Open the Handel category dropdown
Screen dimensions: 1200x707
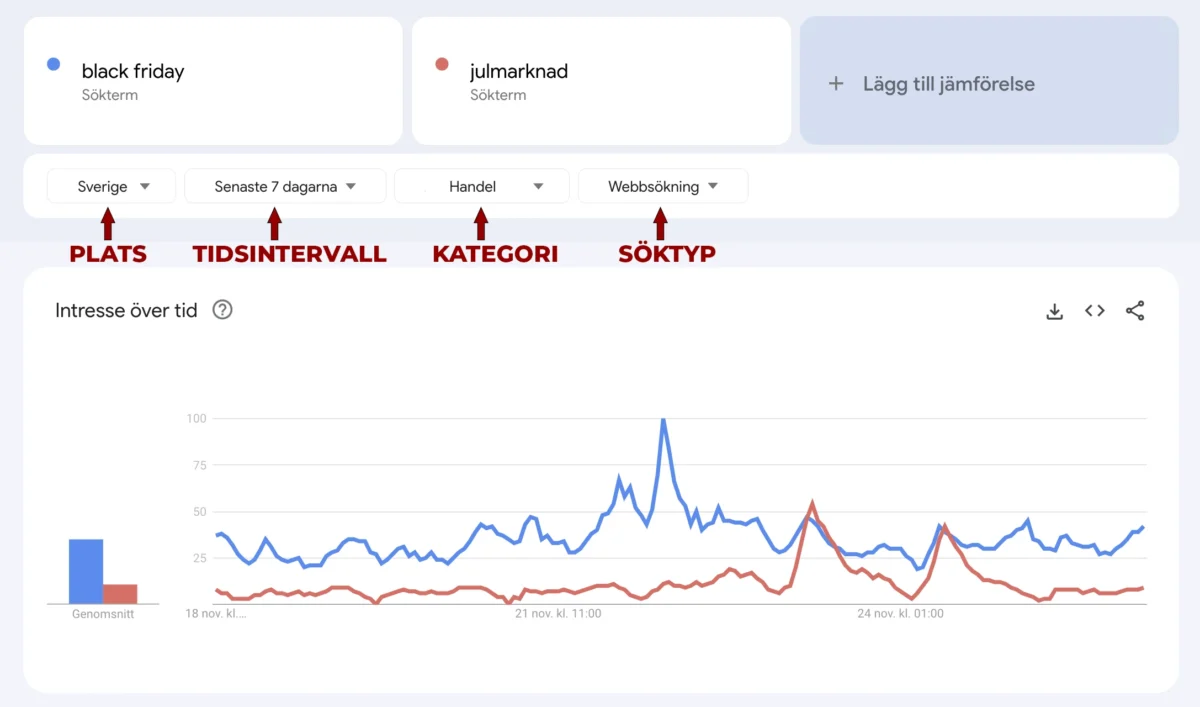pyautogui.click(x=482, y=186)
